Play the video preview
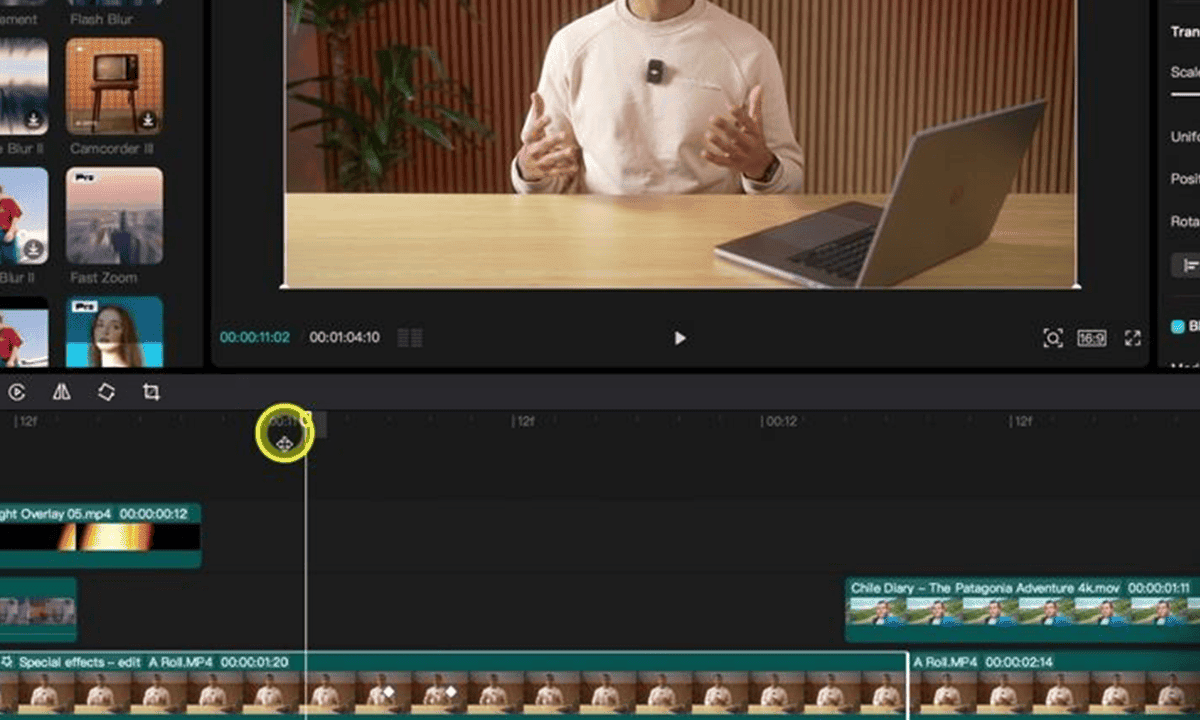The width and height of the screenshot is (1200, 720). pos(678,338)
